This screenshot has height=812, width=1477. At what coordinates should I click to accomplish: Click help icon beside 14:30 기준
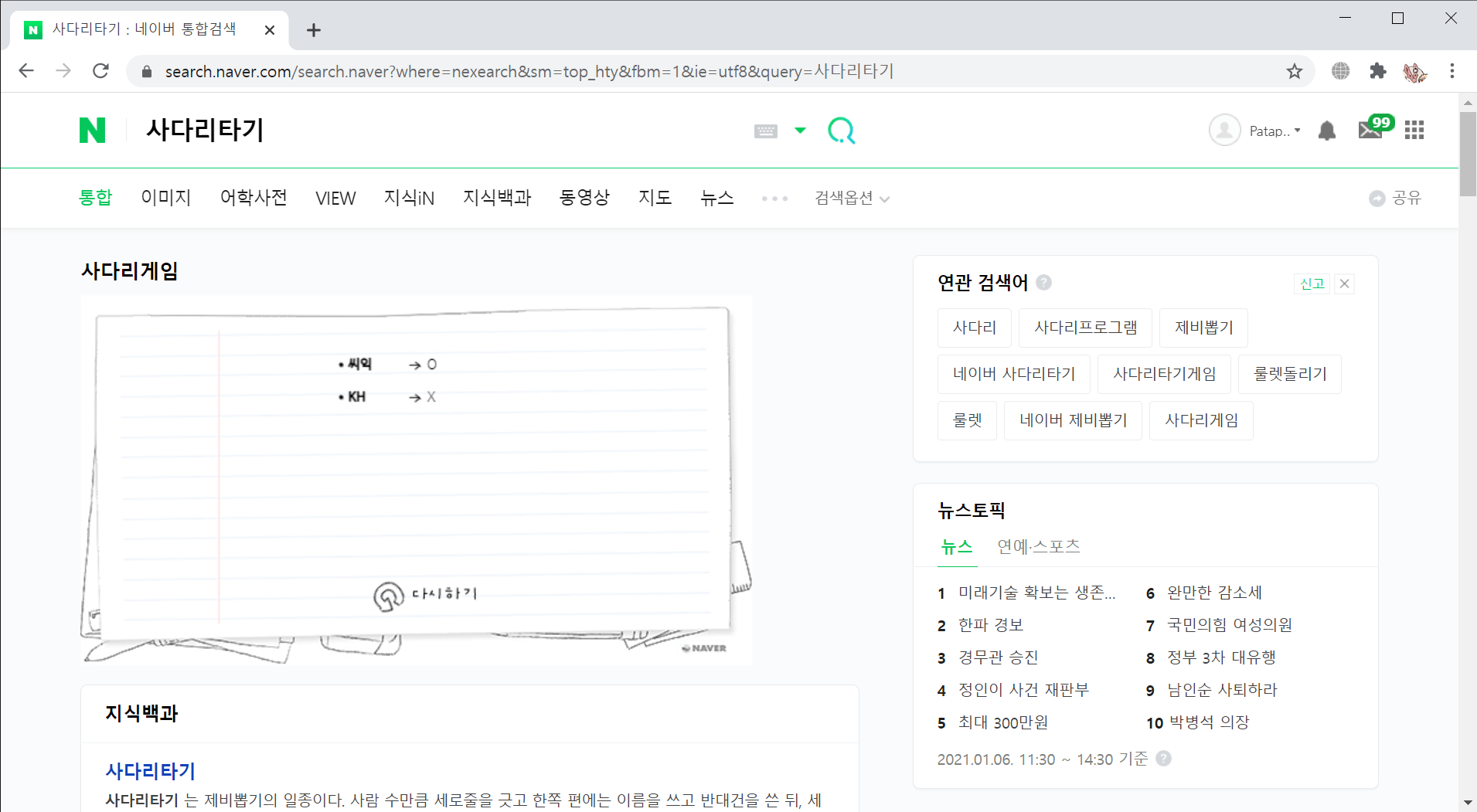coord(1163,759)
